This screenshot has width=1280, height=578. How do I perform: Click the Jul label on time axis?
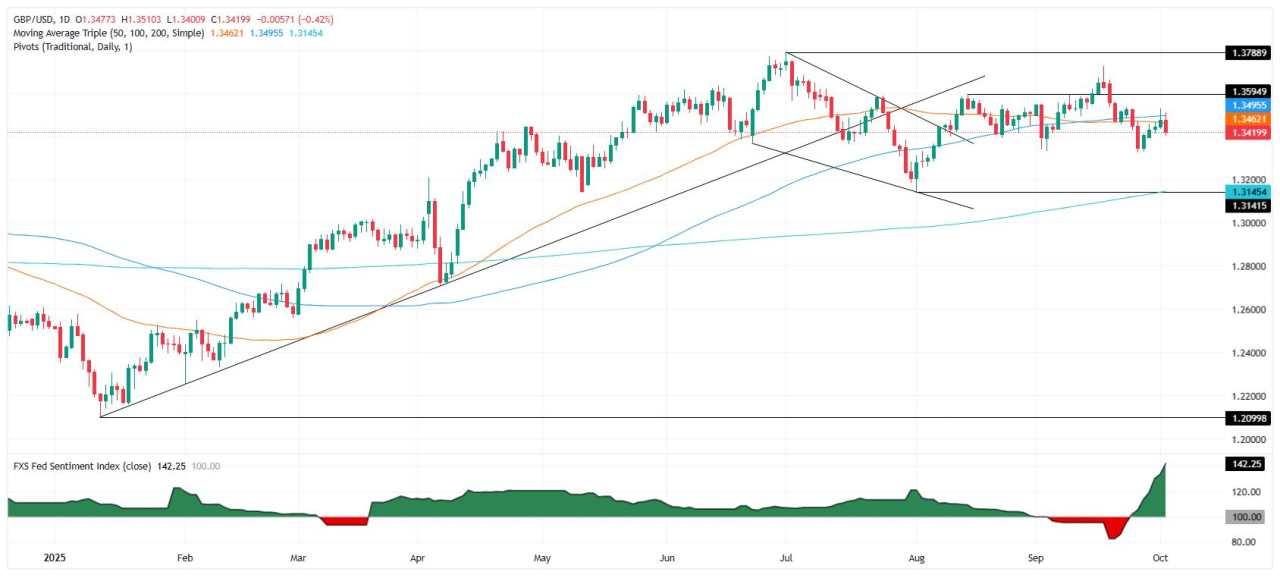coord(786,558)
